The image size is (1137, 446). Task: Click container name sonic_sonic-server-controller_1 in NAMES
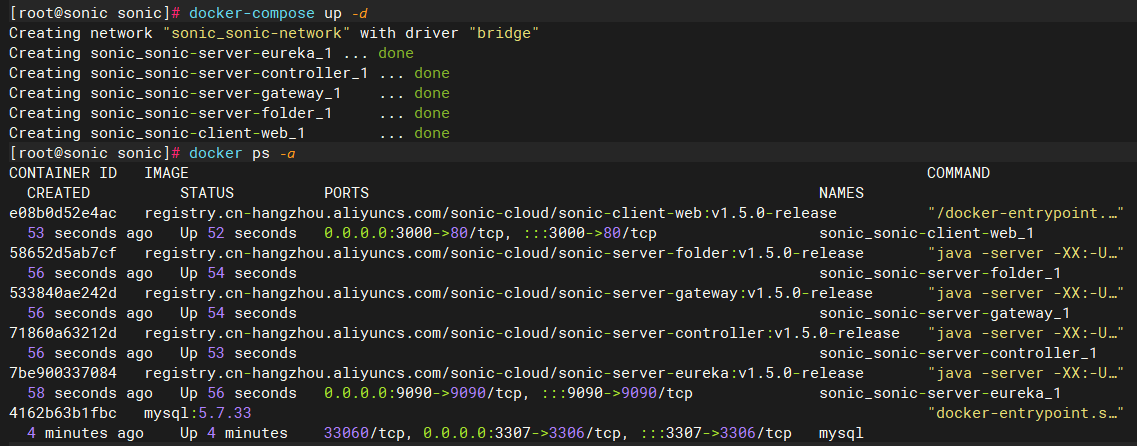tap(958, 353)
